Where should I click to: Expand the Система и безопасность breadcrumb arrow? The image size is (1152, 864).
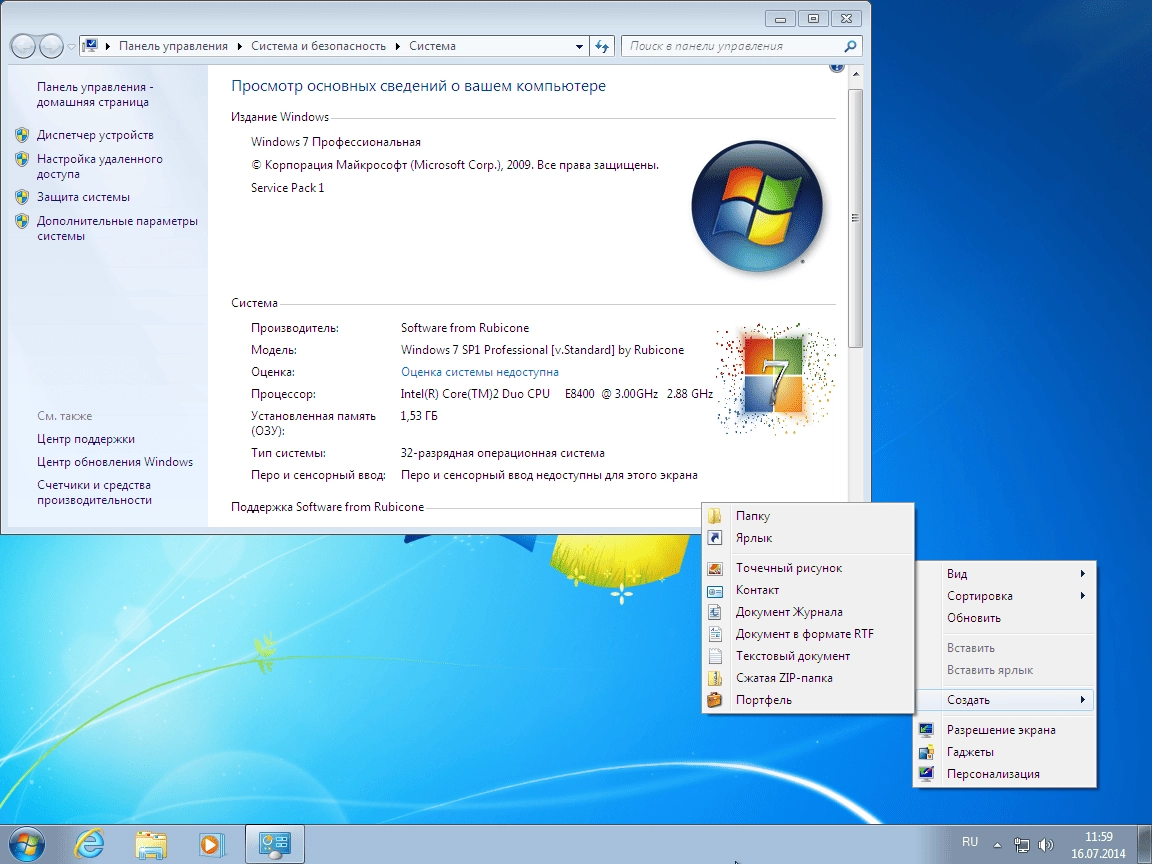397,46
